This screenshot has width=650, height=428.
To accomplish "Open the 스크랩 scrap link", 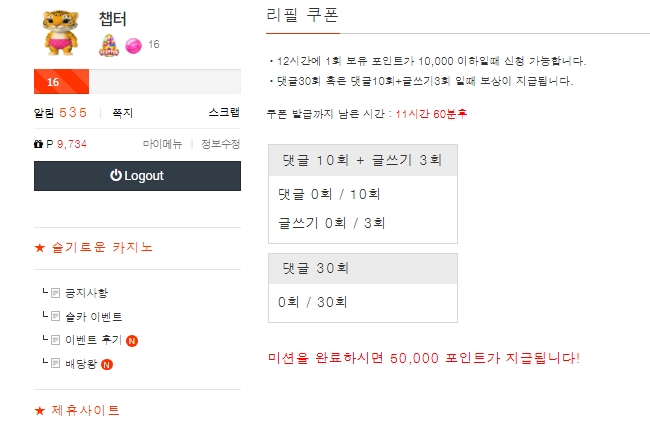I will (x=224, y=113).
